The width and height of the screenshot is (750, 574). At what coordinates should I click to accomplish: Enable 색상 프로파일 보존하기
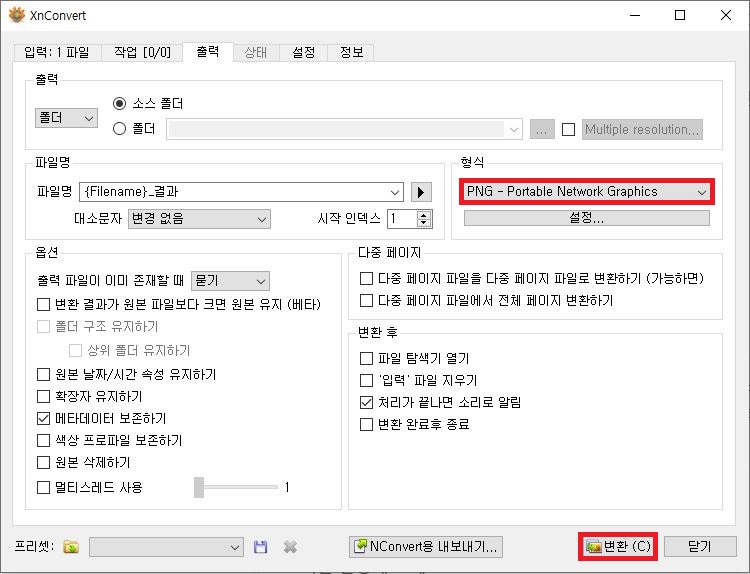[44, 440]
